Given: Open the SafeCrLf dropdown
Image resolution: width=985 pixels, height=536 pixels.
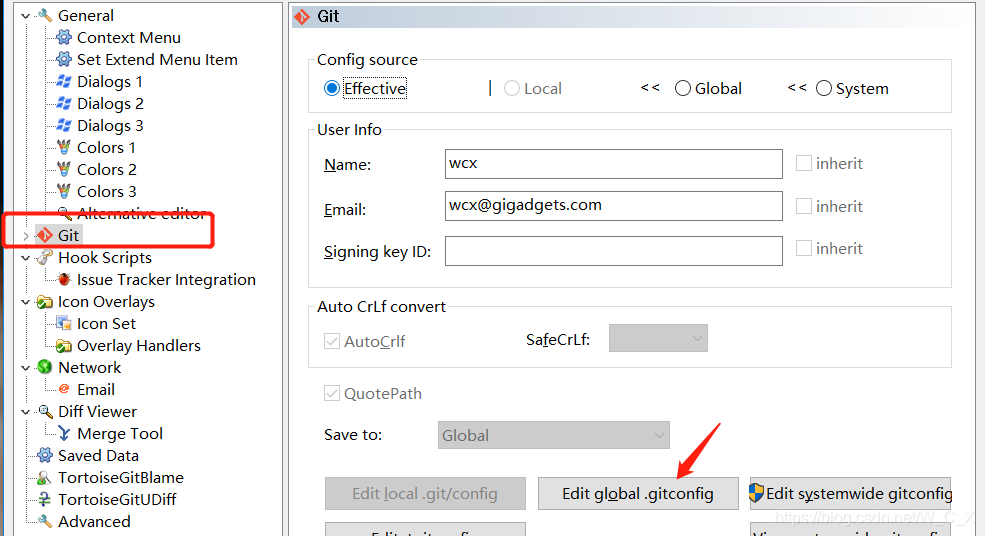Looking at the screenshot, I should 658,338.
